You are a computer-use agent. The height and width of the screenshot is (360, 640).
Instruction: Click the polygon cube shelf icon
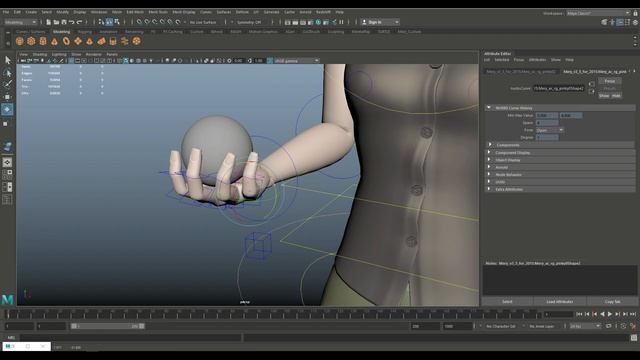(31, 41)
